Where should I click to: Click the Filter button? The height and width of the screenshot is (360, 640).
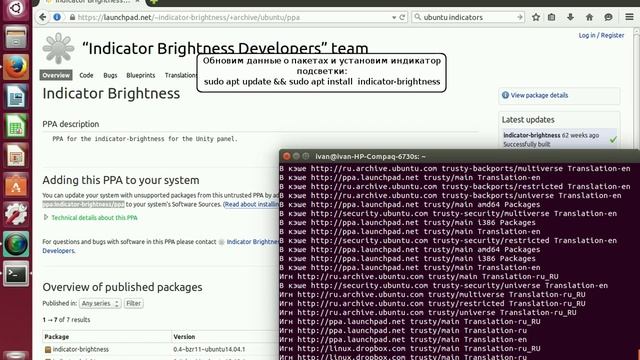pyautogui.click(x=133, y=303)
